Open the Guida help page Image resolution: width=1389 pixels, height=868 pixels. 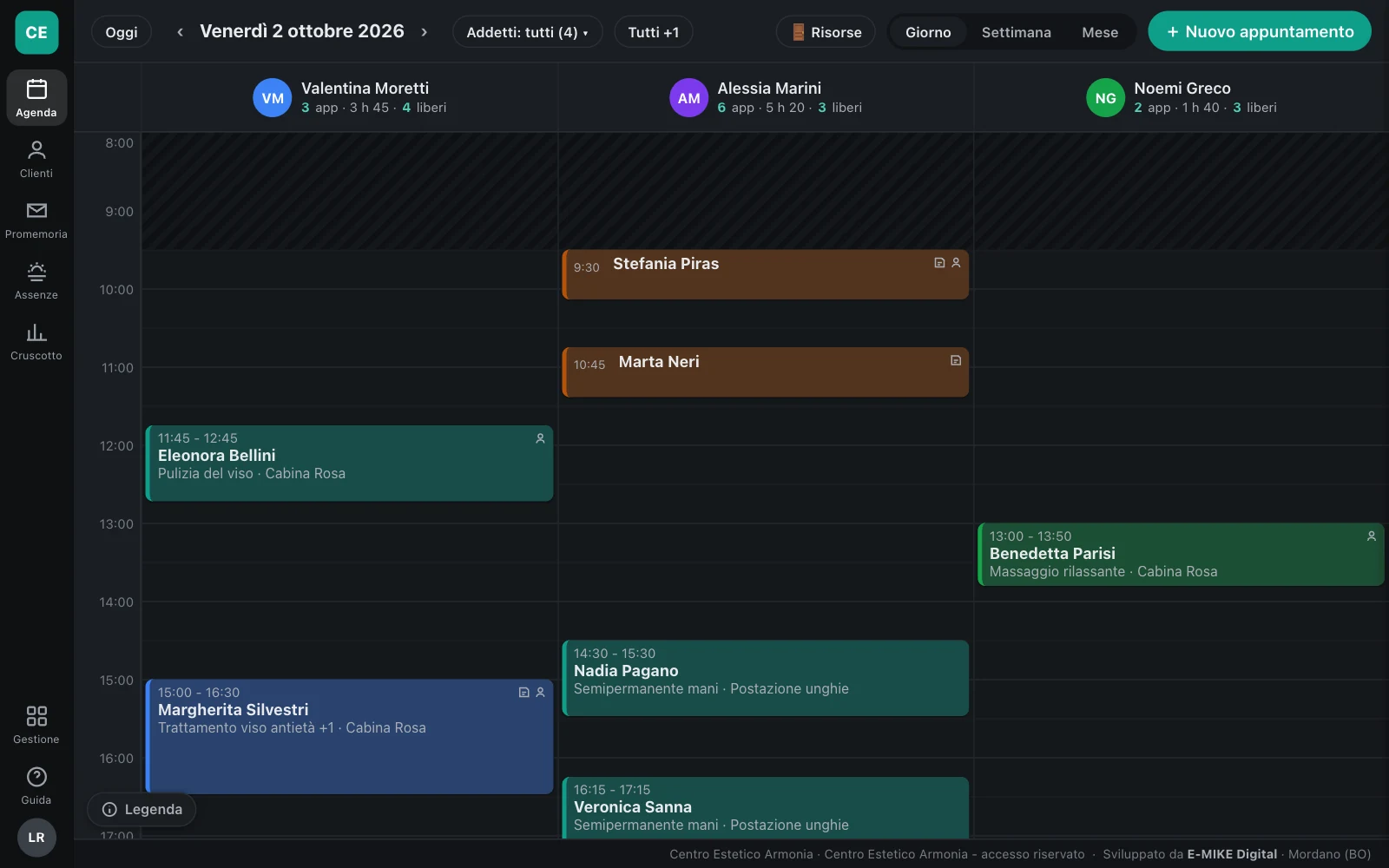click(36, 786)
